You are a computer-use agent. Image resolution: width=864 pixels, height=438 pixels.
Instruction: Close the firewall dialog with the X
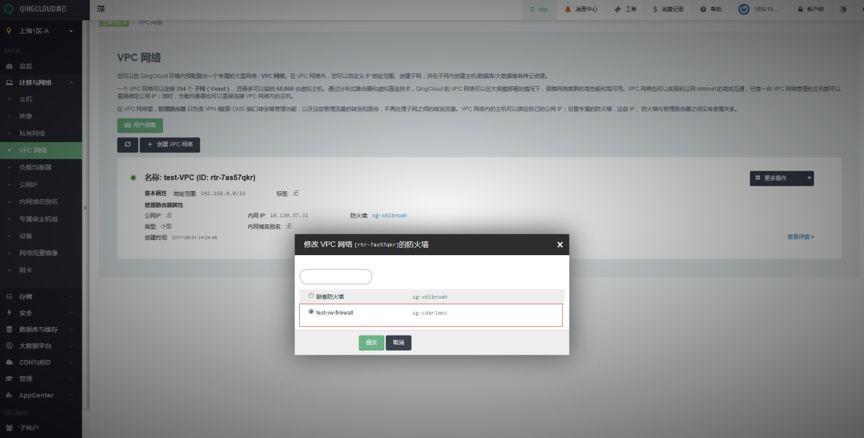click(560, 244)
